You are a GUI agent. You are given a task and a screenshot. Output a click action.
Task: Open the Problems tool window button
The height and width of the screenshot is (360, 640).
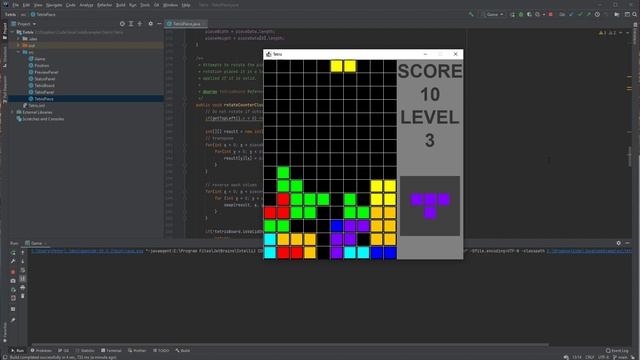pyautogui.click(x=41, y=350)
